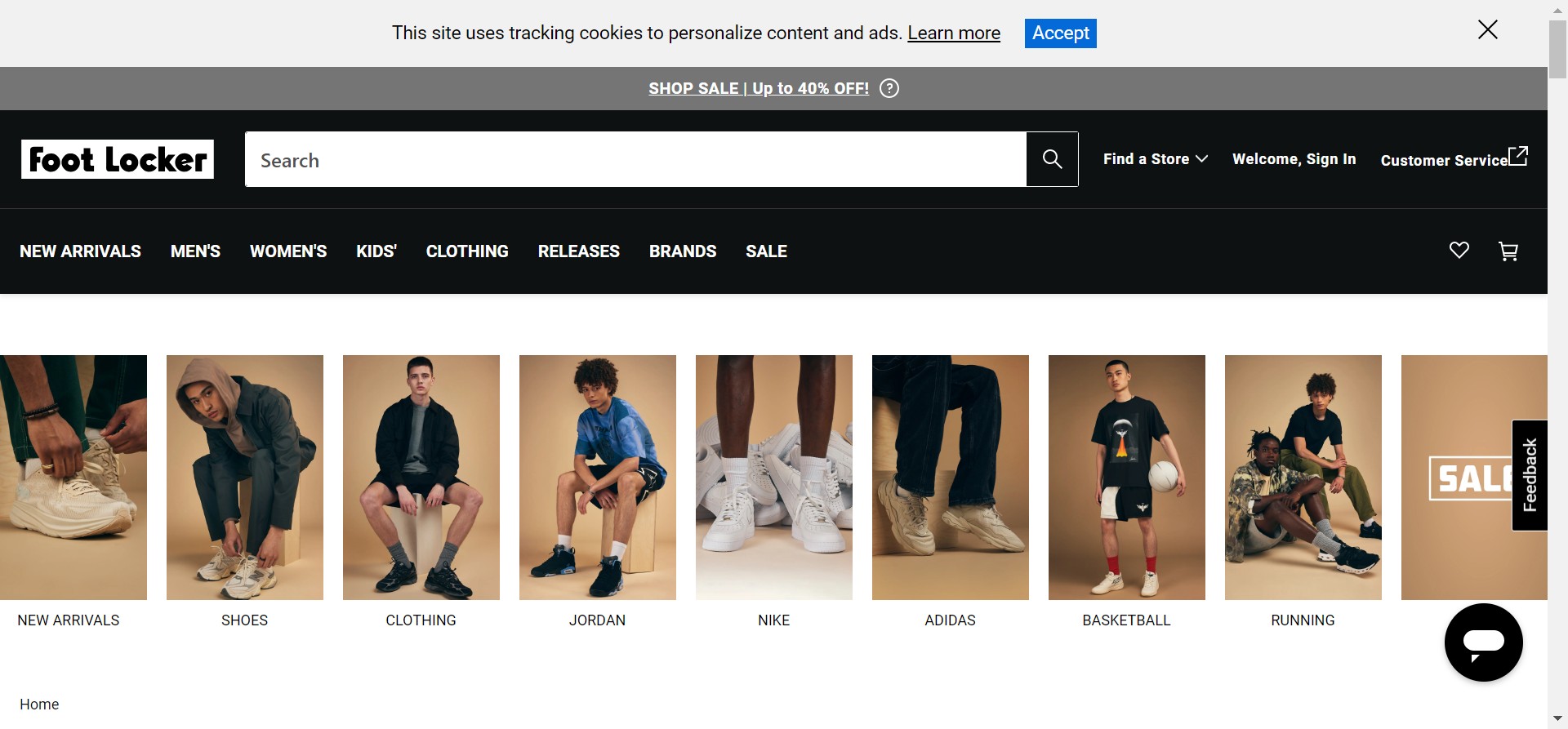The image size is (1568, 729).
Task: Select the Jordan category thumbnail
Action: pos(598,478)
